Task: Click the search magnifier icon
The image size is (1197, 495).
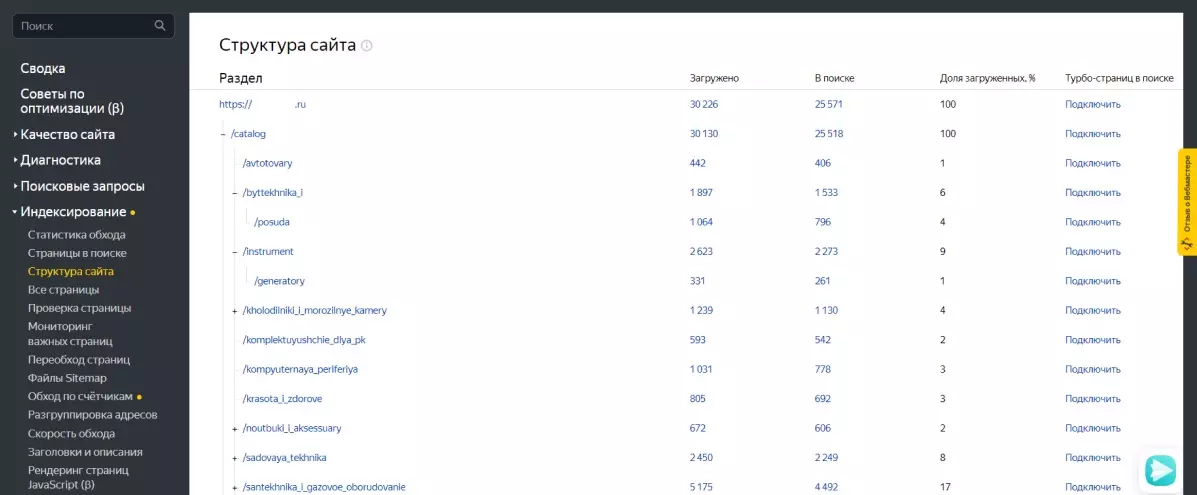Action: (160, 25)
